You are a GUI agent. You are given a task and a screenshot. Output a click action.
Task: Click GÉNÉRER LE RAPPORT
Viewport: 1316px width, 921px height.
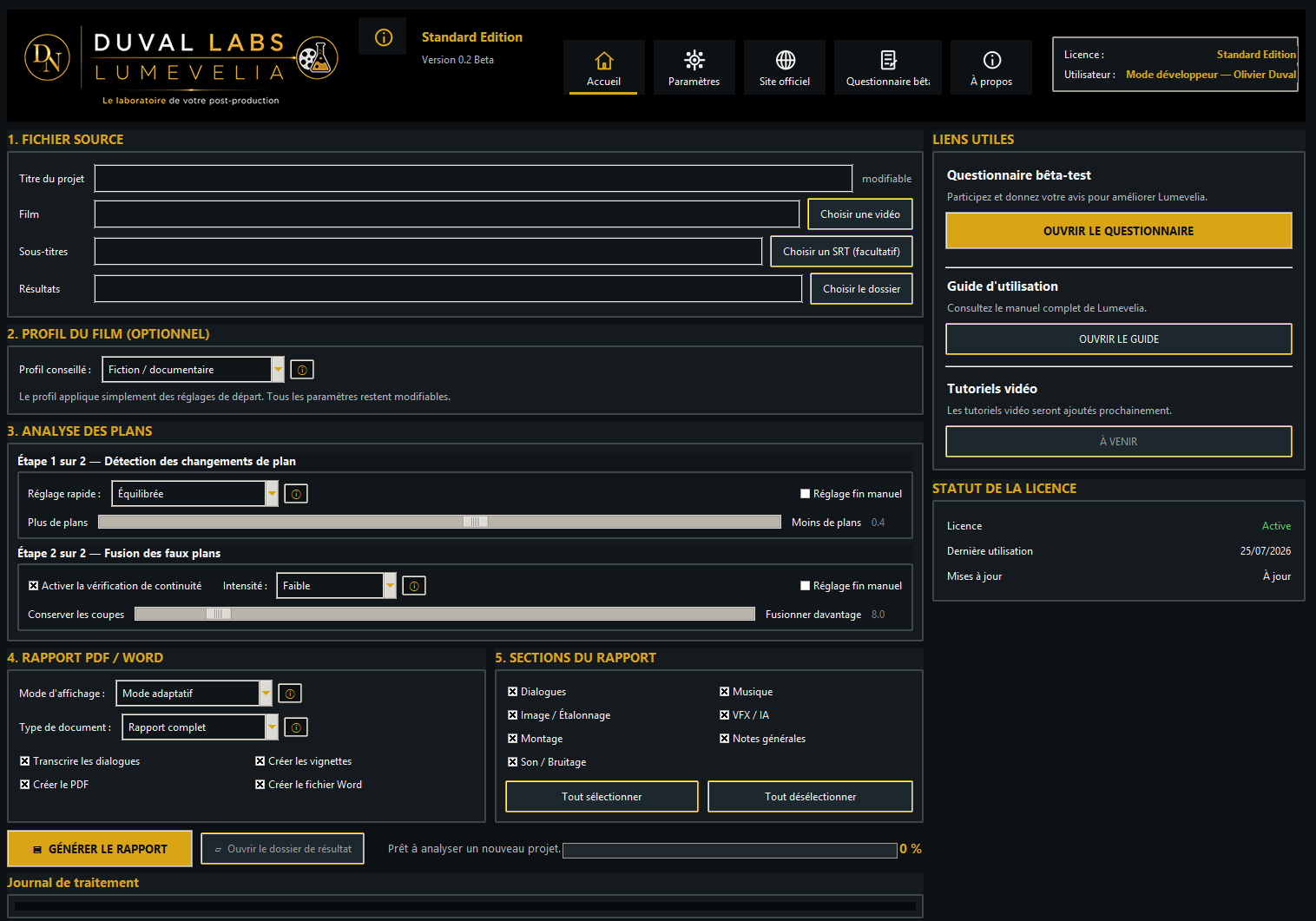100,849
